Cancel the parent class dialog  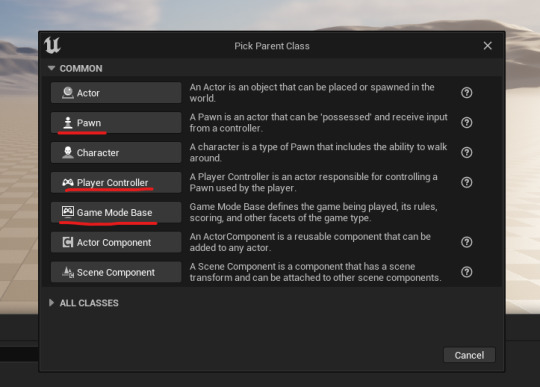click(469, 355)
